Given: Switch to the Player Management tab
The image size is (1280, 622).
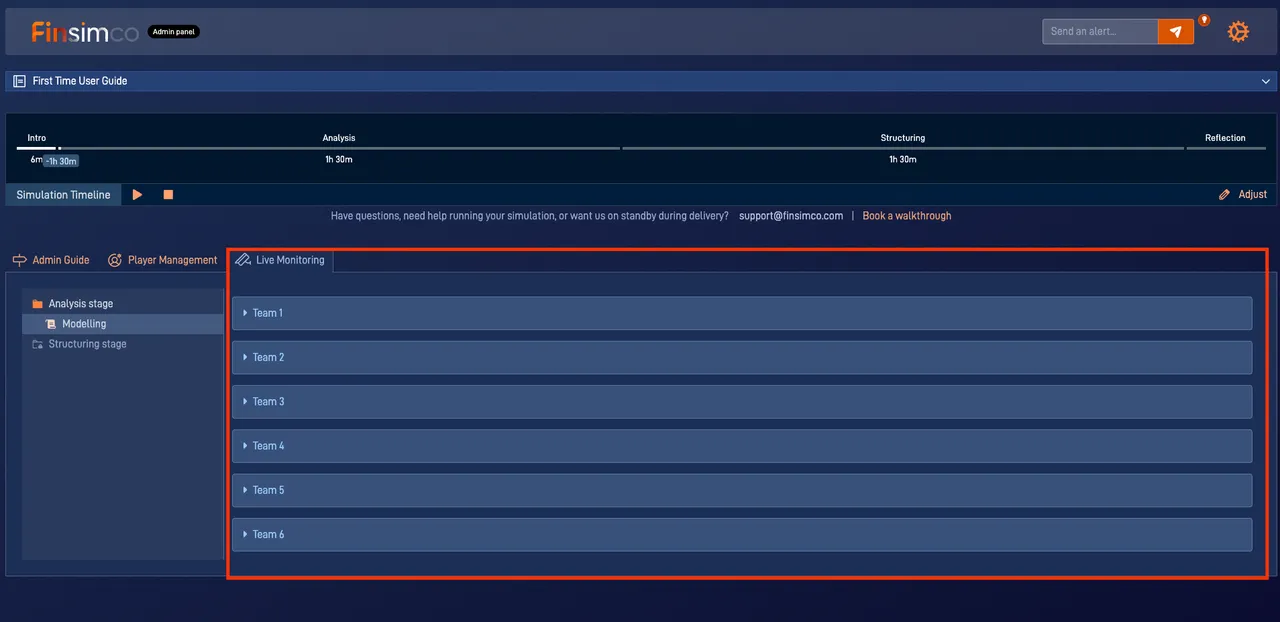Looking at the screenshot, I should [x=162, y=260].
